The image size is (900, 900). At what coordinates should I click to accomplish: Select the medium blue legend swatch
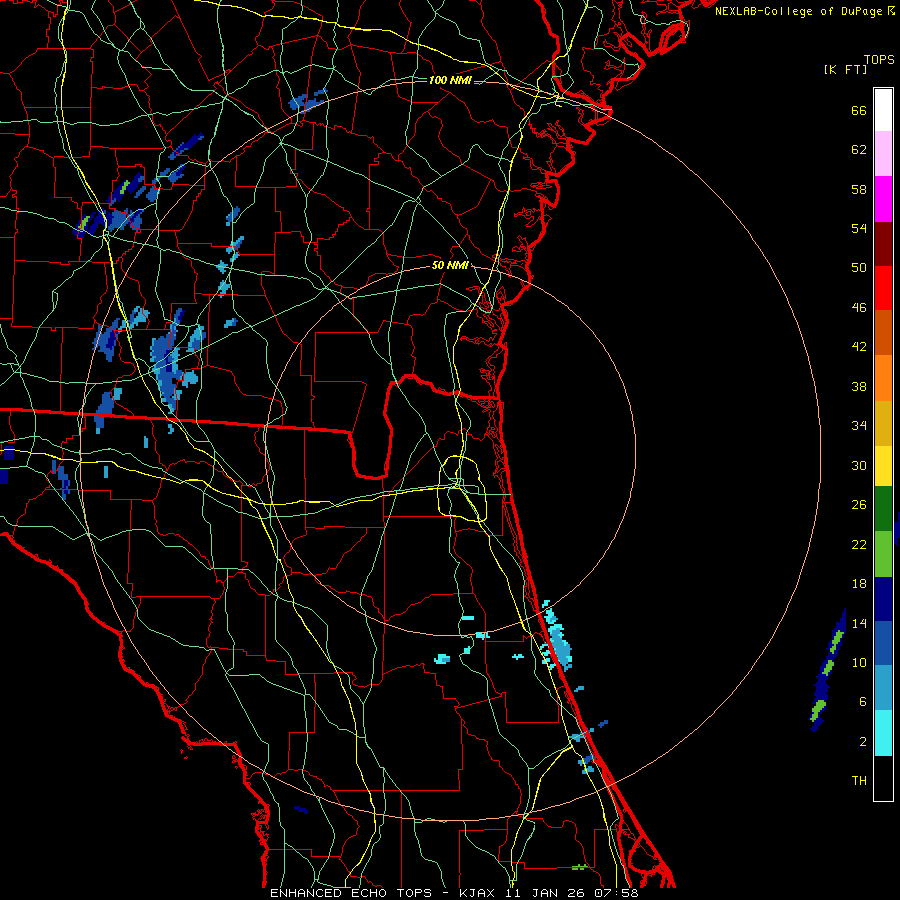(883, 643)
